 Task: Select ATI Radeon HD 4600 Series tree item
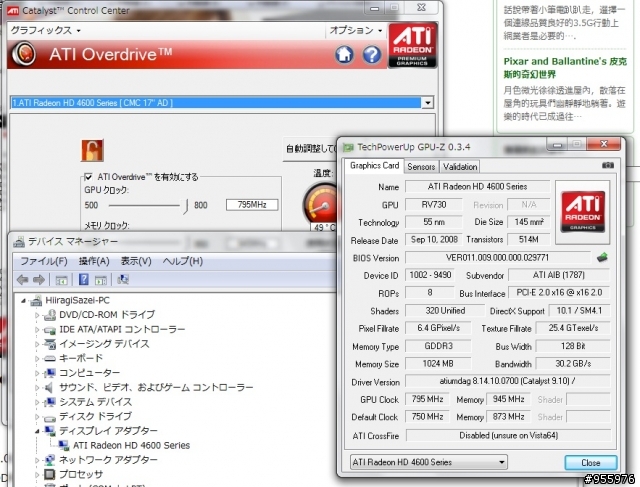point(131,445)
